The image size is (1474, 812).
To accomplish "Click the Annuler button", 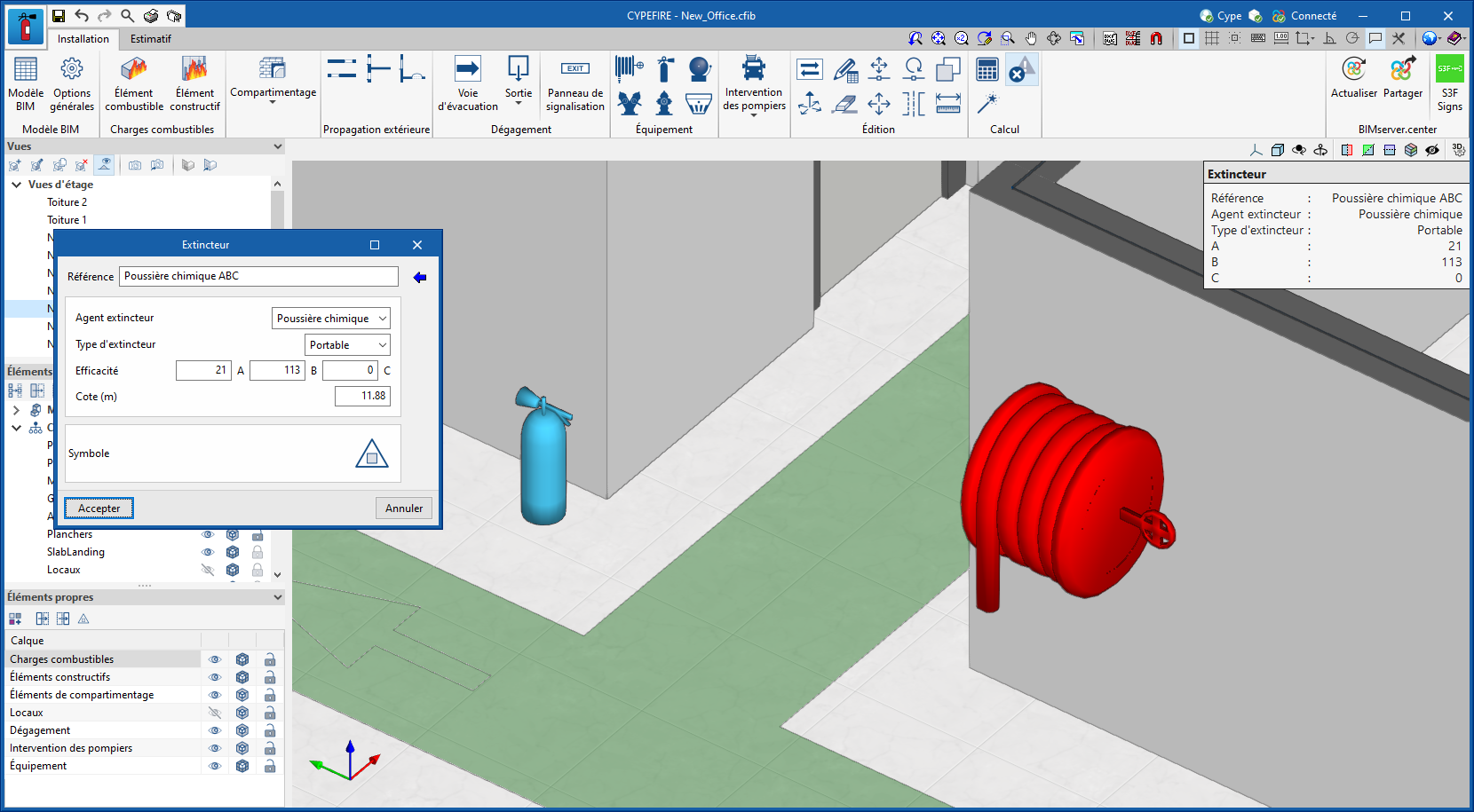I will coord(404,508).
